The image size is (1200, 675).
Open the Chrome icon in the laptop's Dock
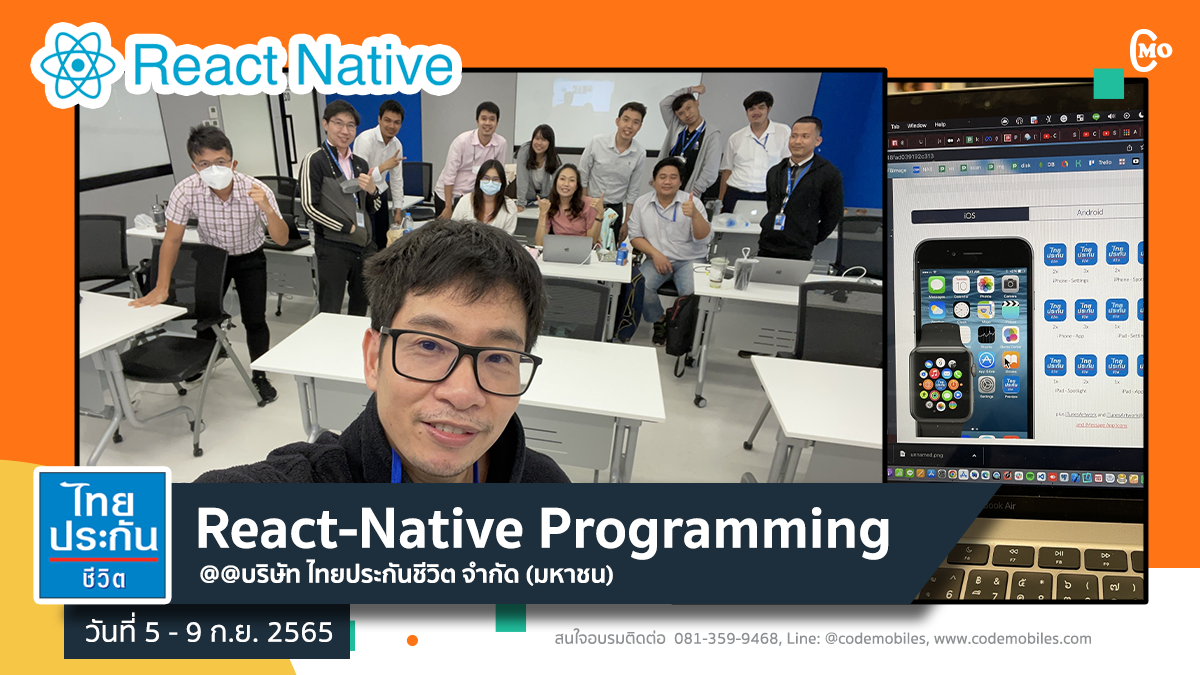pos(952,474)
